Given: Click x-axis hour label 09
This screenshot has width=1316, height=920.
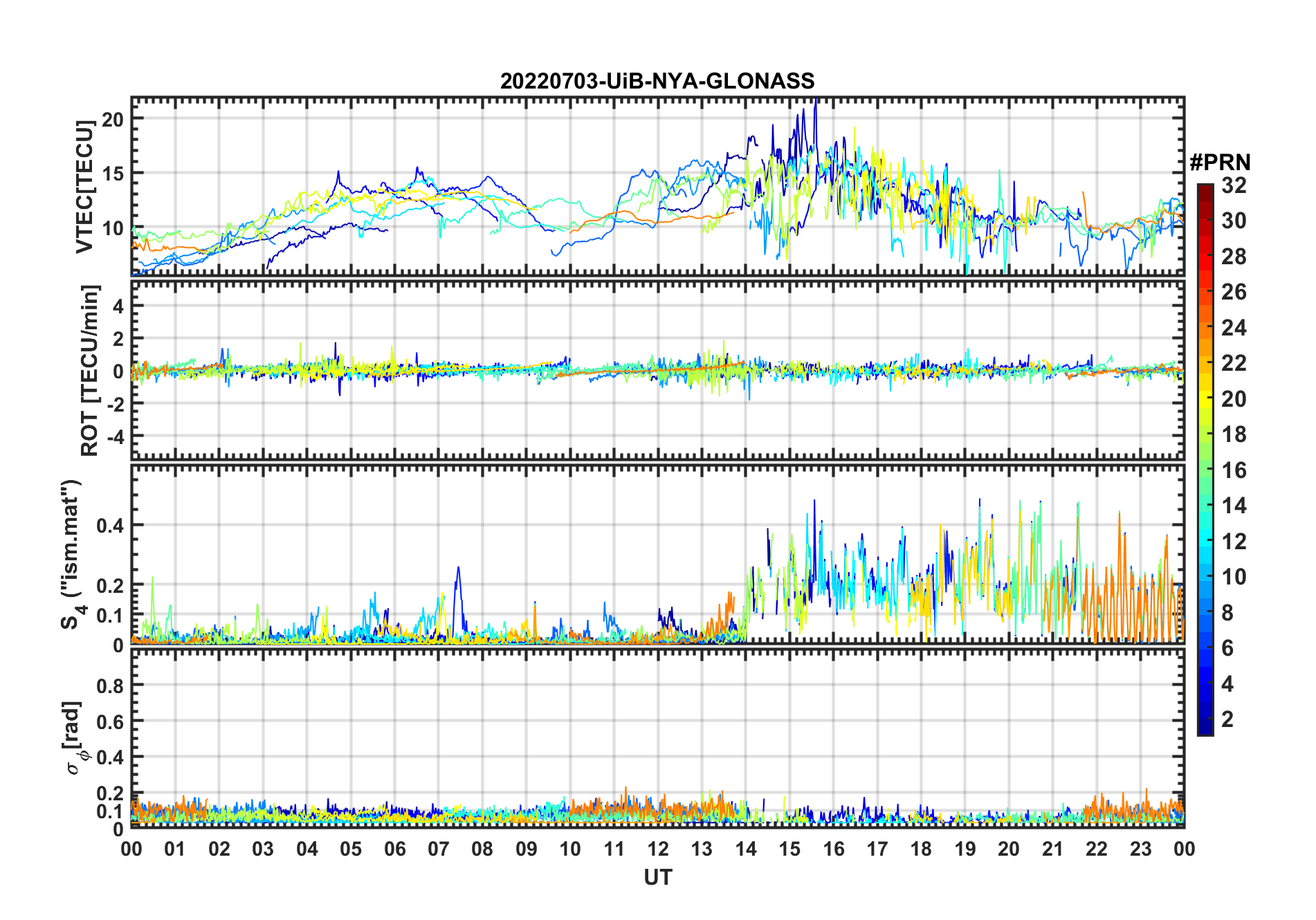Looking at the screenshot, I should click(527, 849).
